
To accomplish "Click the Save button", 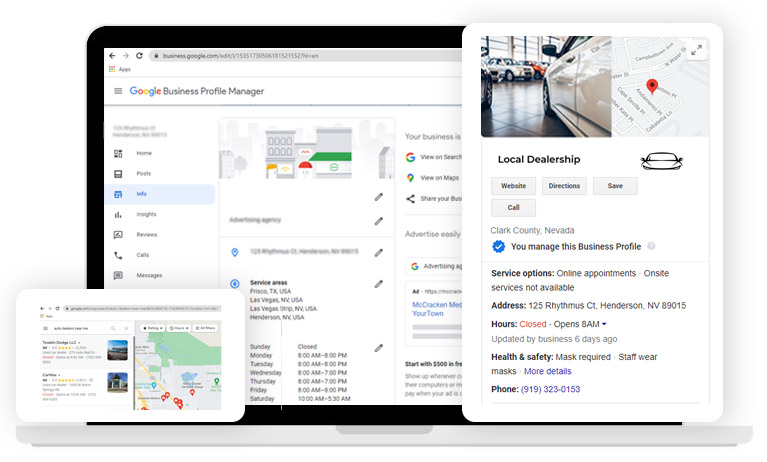I will pyautogui.click(x=615, y=186).
